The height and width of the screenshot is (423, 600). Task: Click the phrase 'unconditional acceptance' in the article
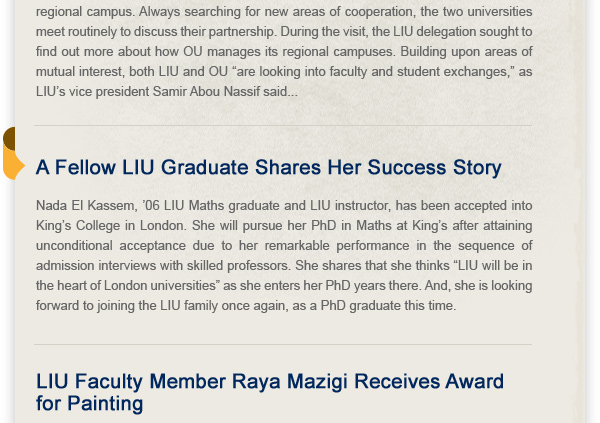(111, 245)
